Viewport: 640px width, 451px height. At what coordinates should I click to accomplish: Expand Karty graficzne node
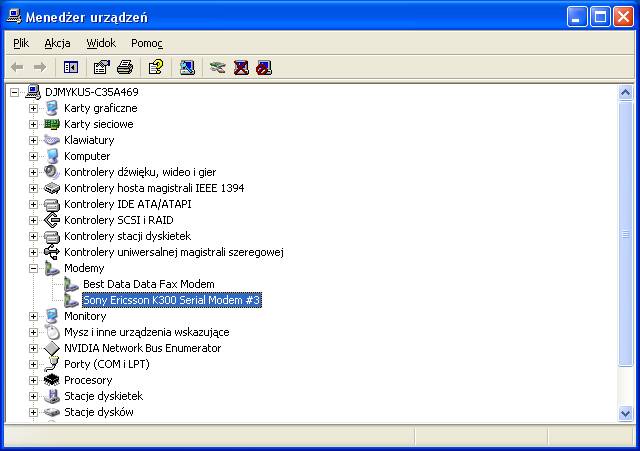[x=33, y=108]
